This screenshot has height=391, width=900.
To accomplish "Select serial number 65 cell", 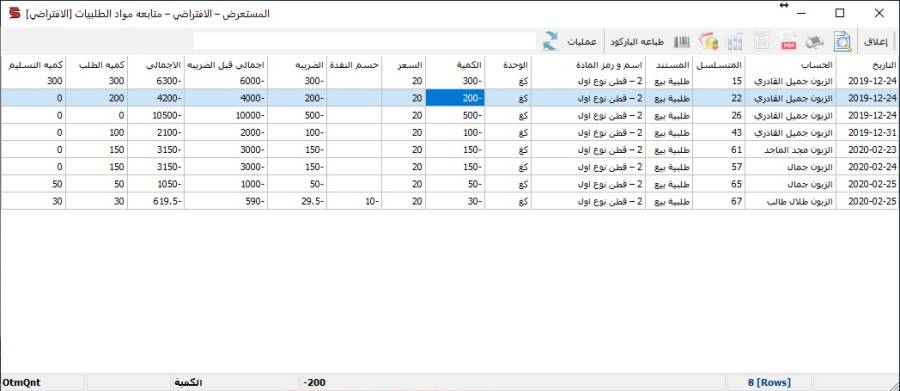I will click(x=719, y=184).
